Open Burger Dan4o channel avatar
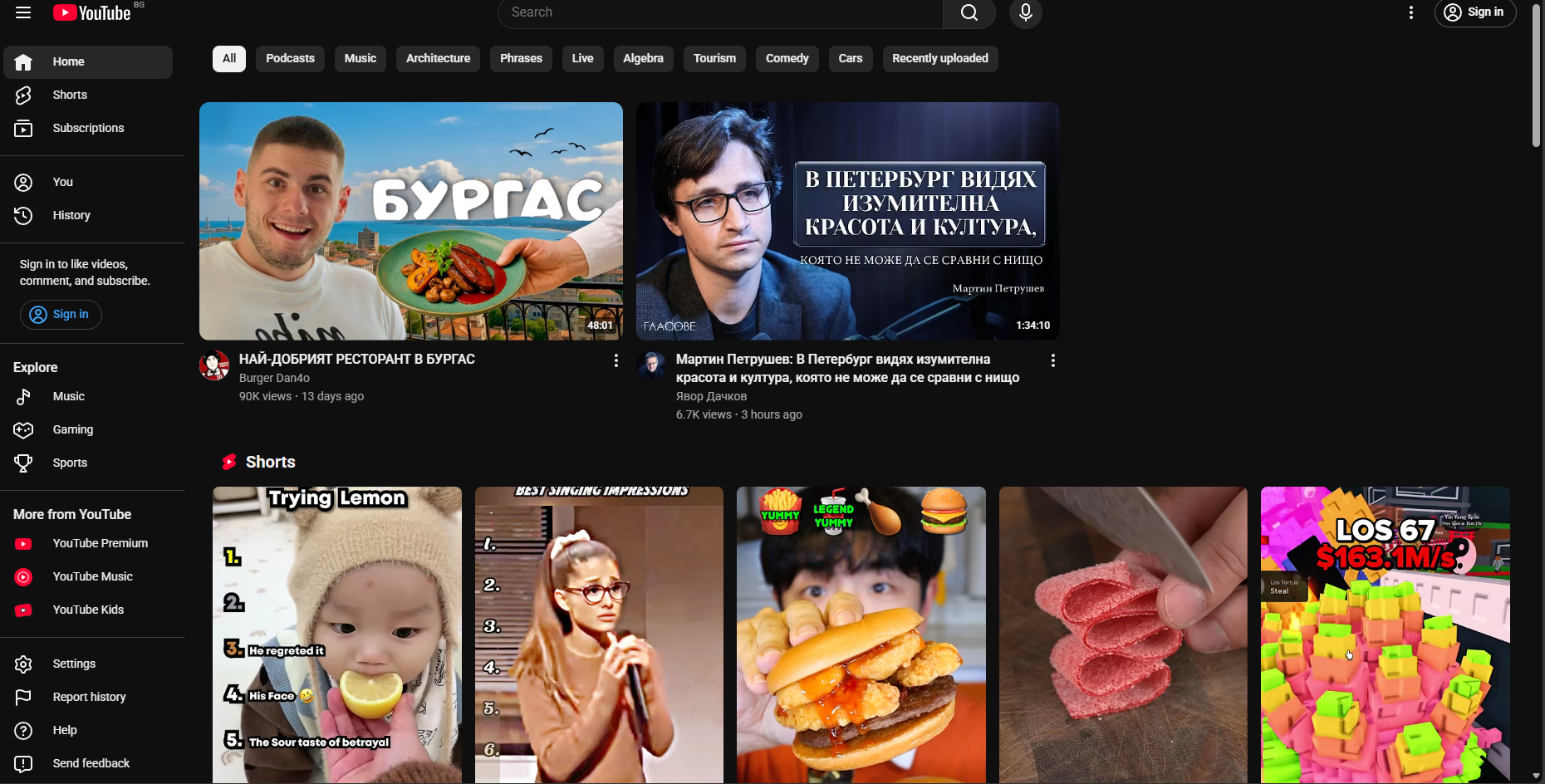This screenshot has width=1545, height=784. tap(214, 365)
